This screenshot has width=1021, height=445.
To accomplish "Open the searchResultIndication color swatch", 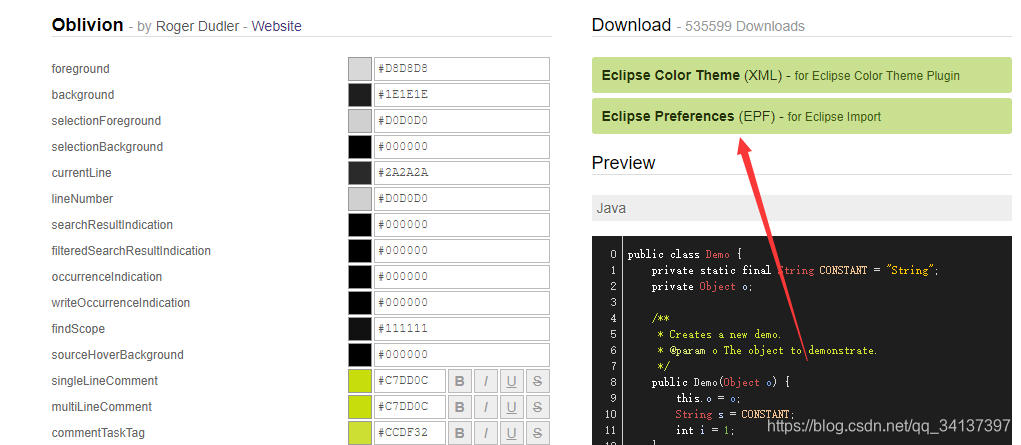I will pyautogui.click(x=359, y=225).
